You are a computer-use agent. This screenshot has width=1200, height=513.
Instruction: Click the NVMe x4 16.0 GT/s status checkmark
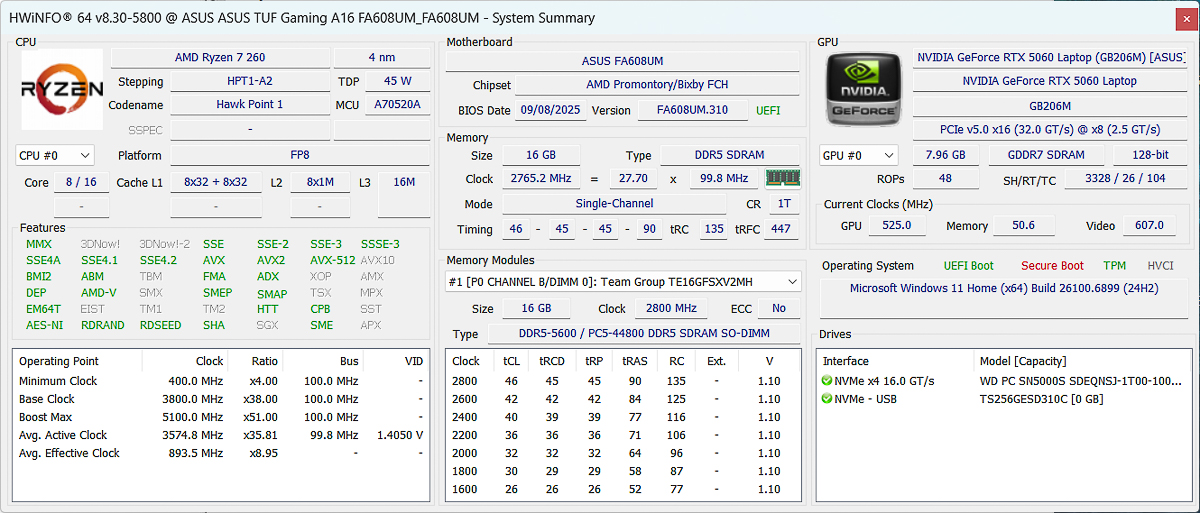click(827, 381)
